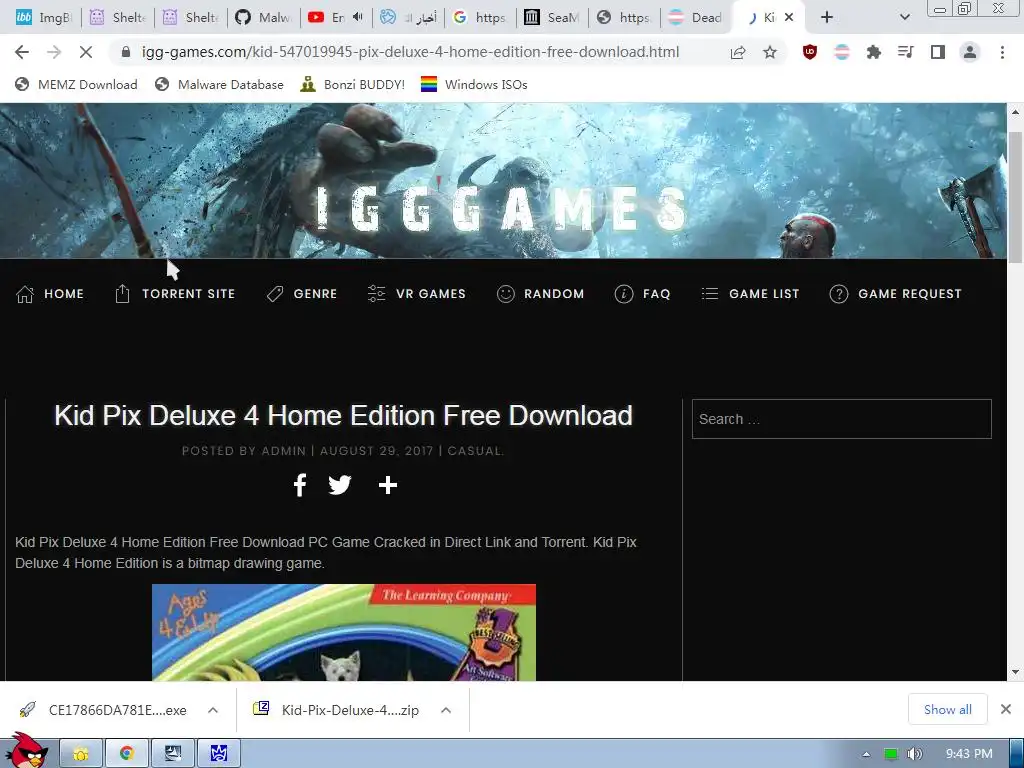Open MEMZ Download bookmark
Screen dimensions: 1024x768
click(x=76, y=84)
